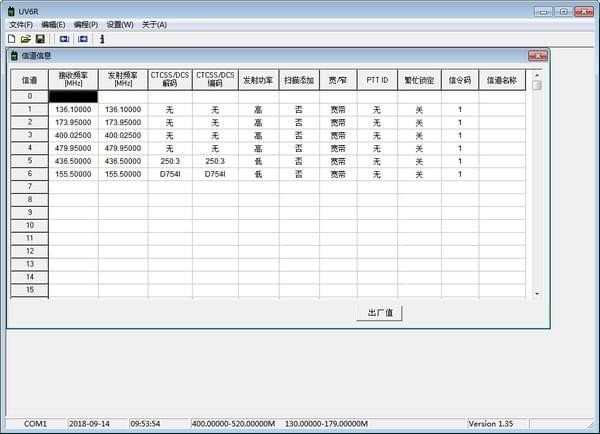Click the info toolbar icon
600x434 pixels.
(x=102, y=39)
